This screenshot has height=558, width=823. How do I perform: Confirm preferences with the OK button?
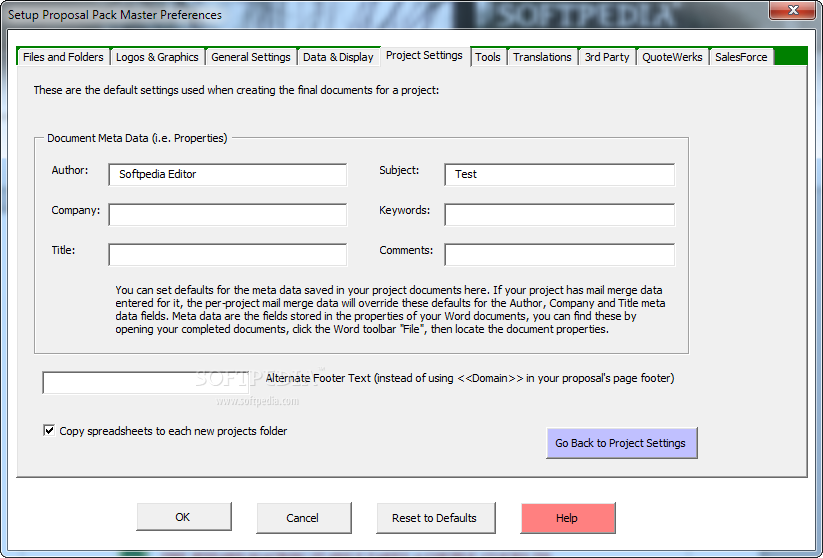click(184, 517)
